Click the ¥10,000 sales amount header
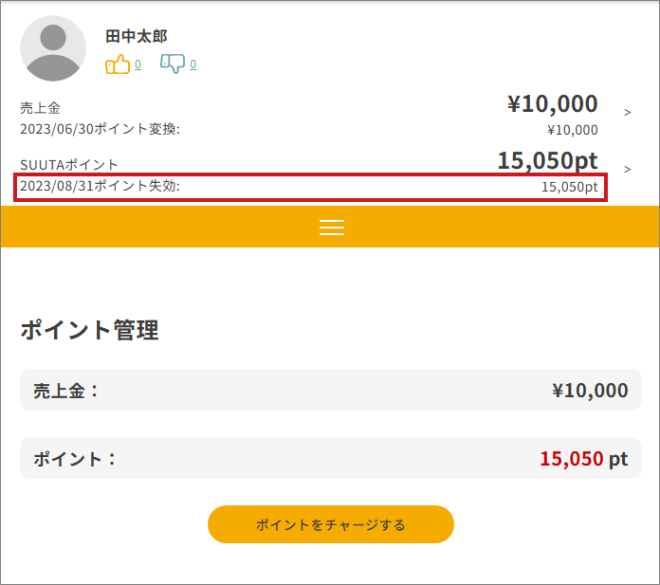This screenshot has width=660, height=585. coord(552,104)
